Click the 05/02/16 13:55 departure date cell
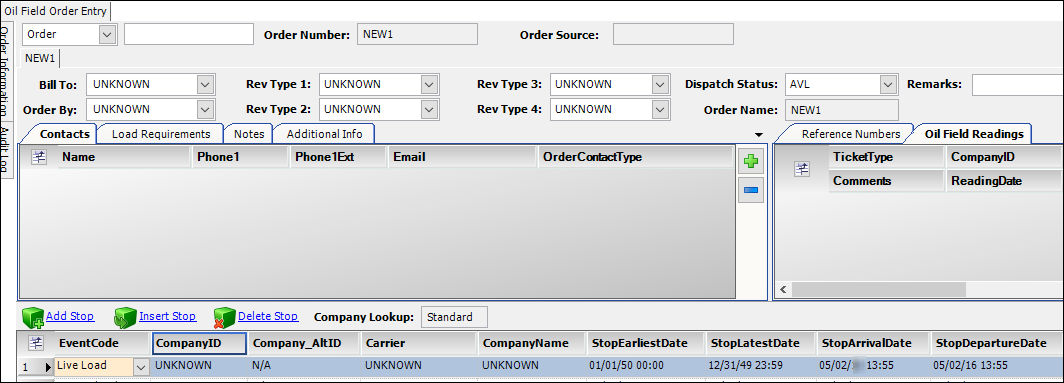 pos(996,366)
